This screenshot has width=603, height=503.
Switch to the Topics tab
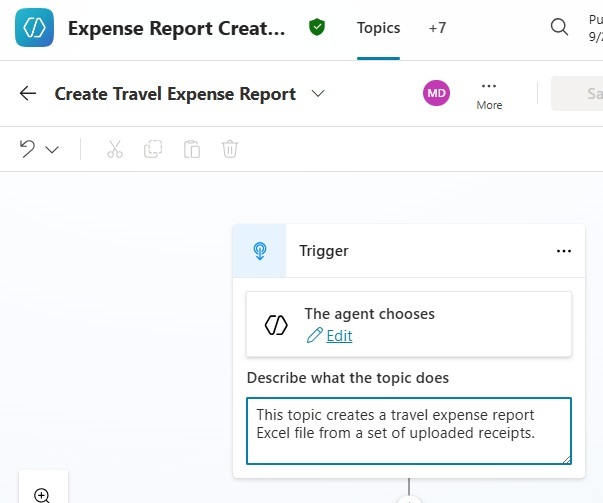pyautogui.click(x=378, y=28)
